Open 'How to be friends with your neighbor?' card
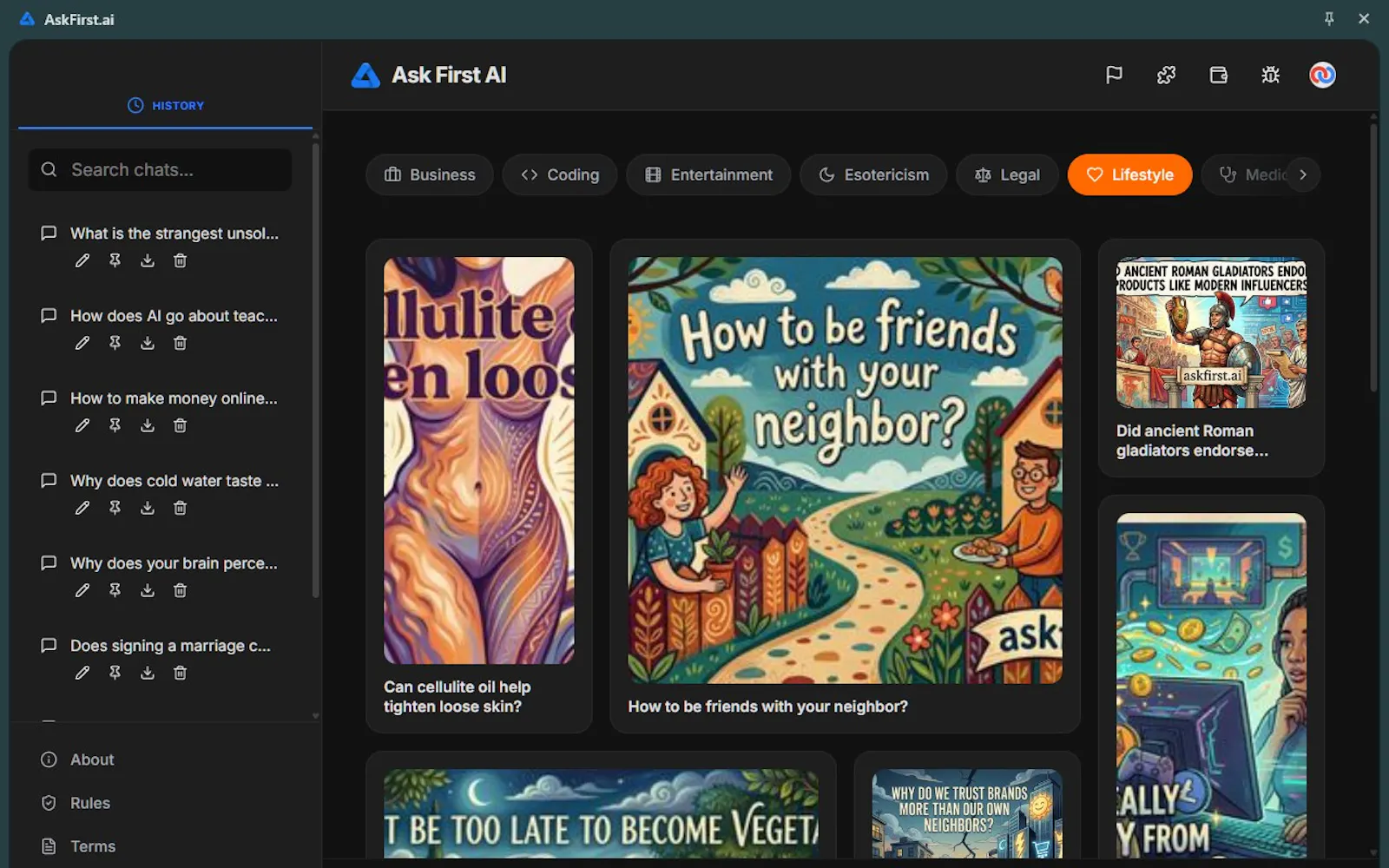The height and width of the screenshot is (868, 1389). click(845, 486)
